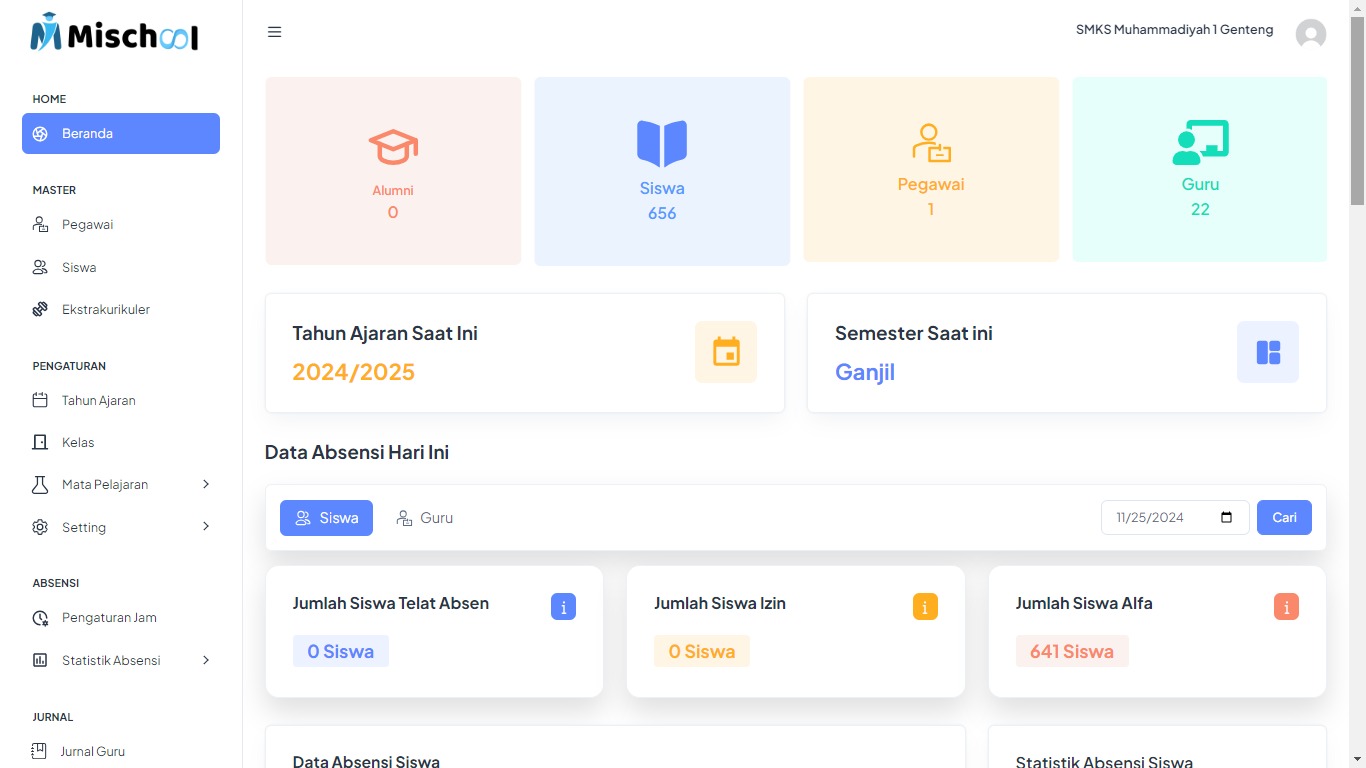Open the Jurnal Guru menu item

[92, 752]
